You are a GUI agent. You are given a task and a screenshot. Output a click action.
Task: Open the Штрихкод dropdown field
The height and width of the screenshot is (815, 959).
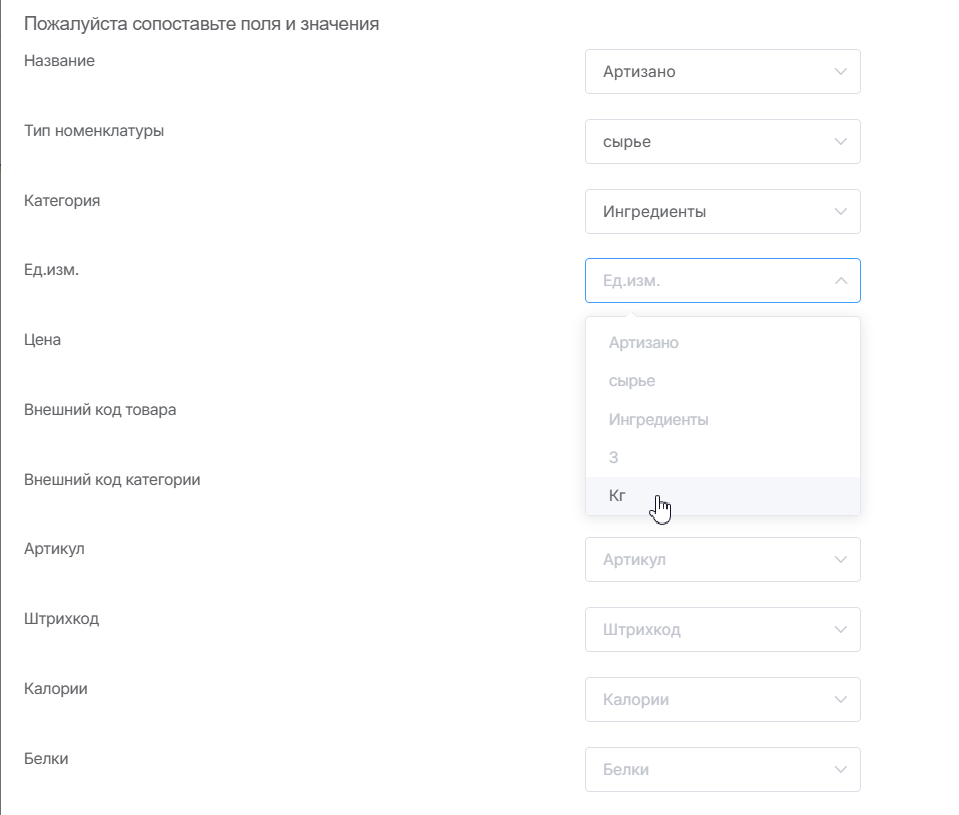point(710,630)
